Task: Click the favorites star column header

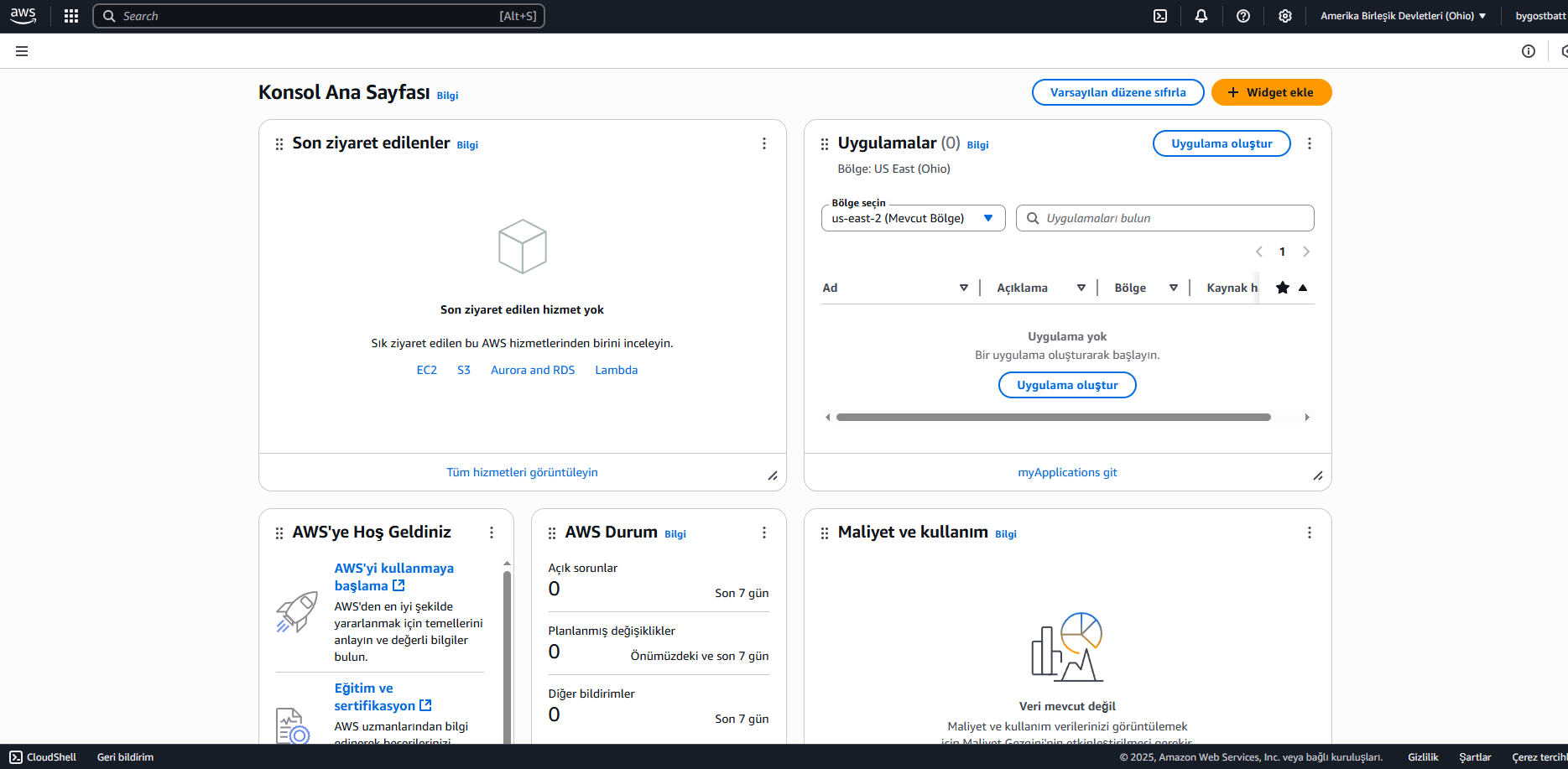Action: (x=1283, y=288)
